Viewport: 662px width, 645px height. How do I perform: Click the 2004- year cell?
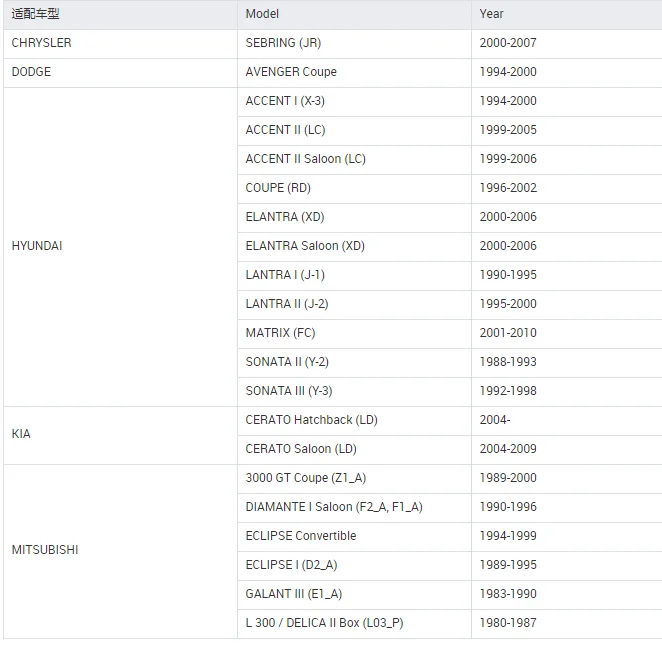pos(567,421)
